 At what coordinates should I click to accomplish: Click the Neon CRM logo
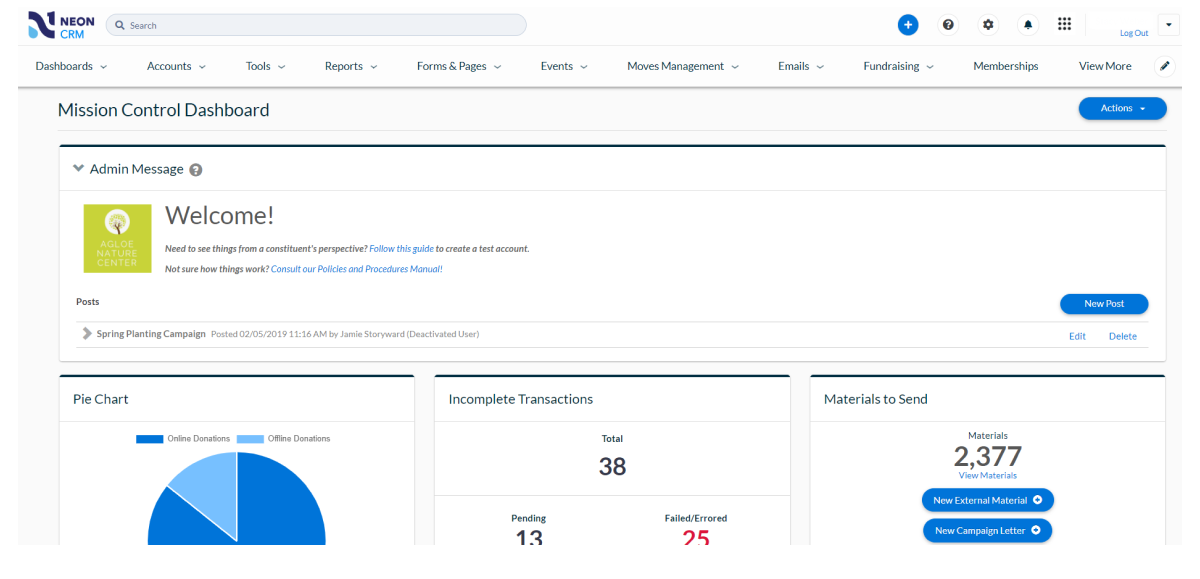pyautogui.click(x=62, y=25)
